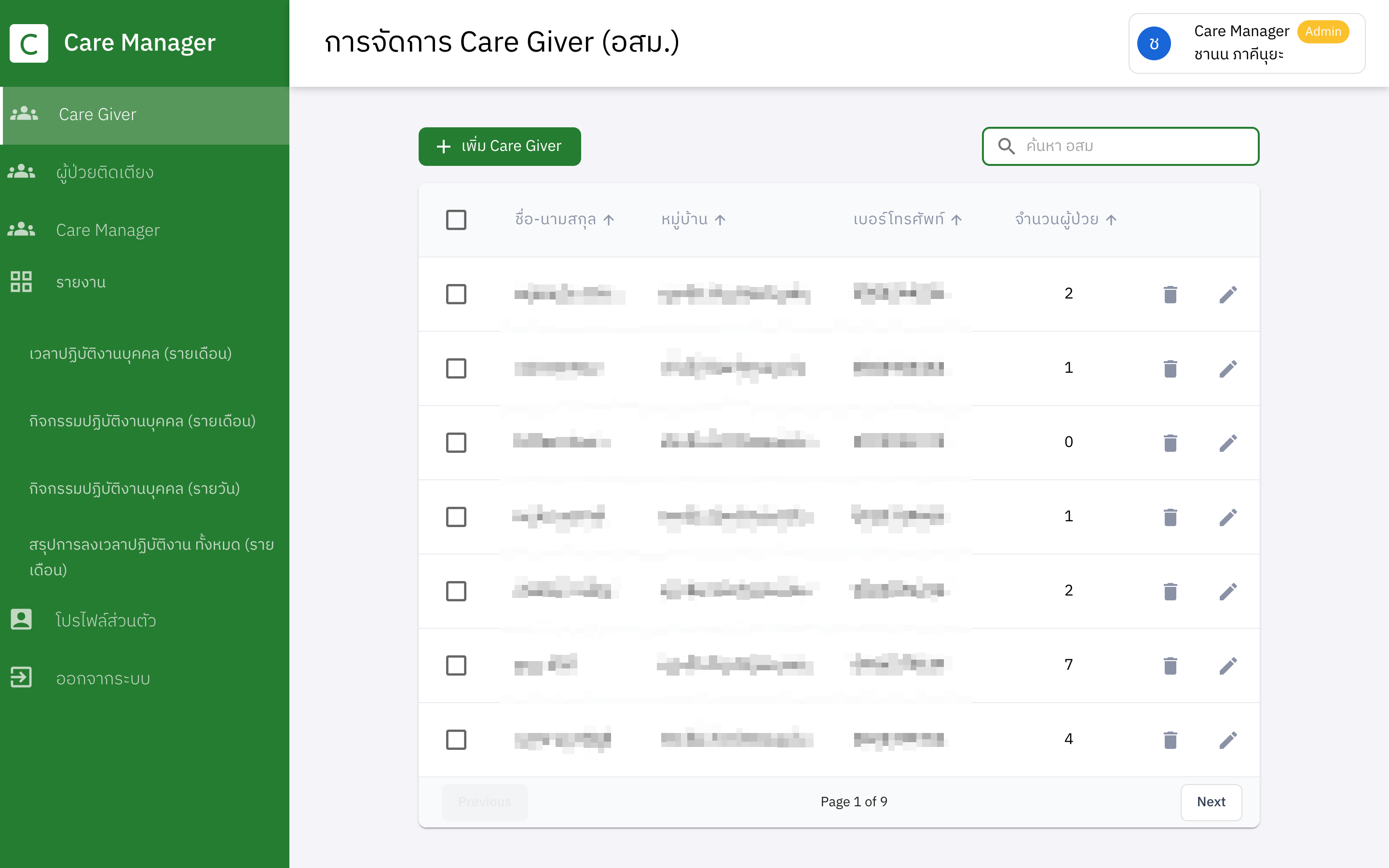Delete the second row care giver
The height and width of the screenshot is (868, 1389).
(1171, 368)
